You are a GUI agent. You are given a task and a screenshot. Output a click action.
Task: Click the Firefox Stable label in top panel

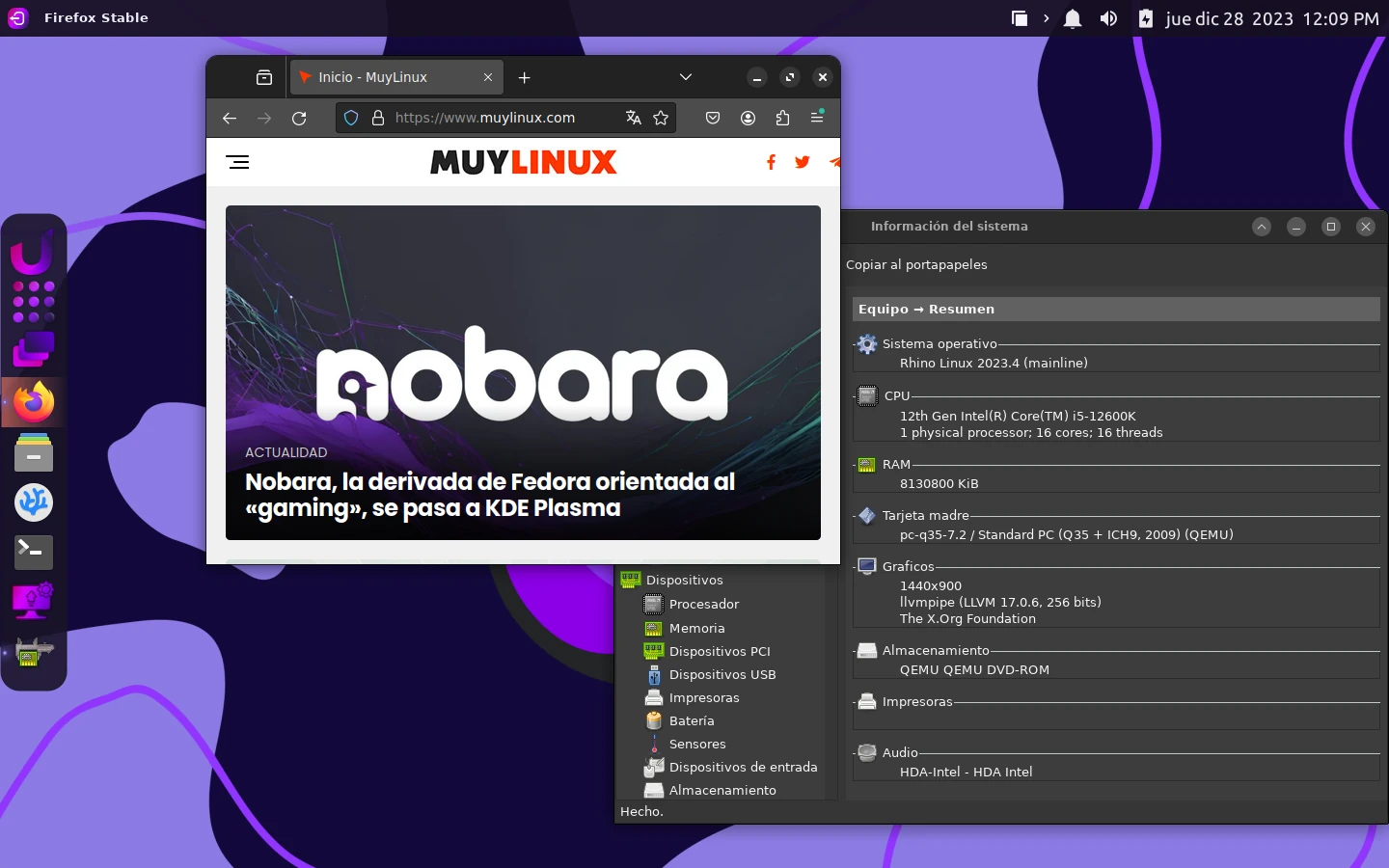pos(96,17)
